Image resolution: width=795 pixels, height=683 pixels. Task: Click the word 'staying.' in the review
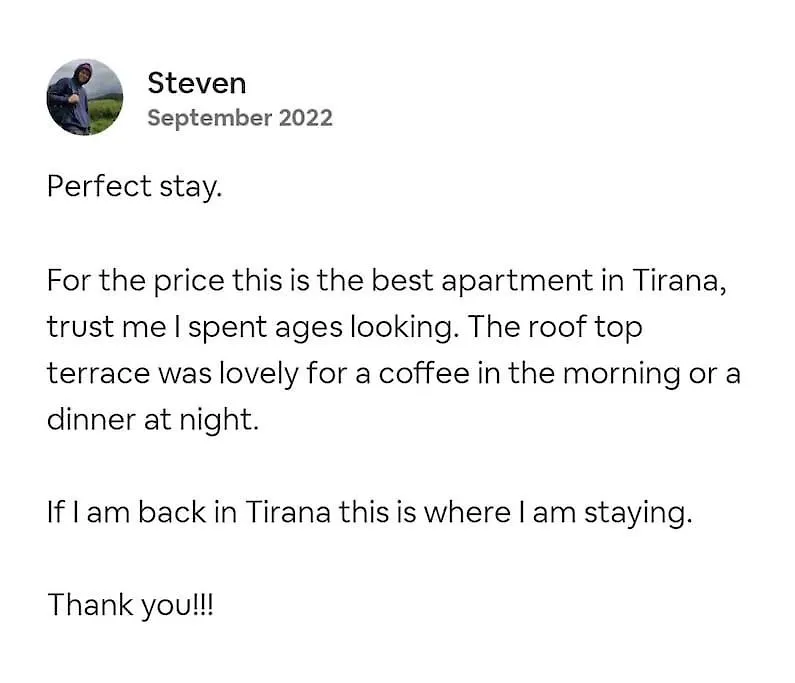[638, 513]
